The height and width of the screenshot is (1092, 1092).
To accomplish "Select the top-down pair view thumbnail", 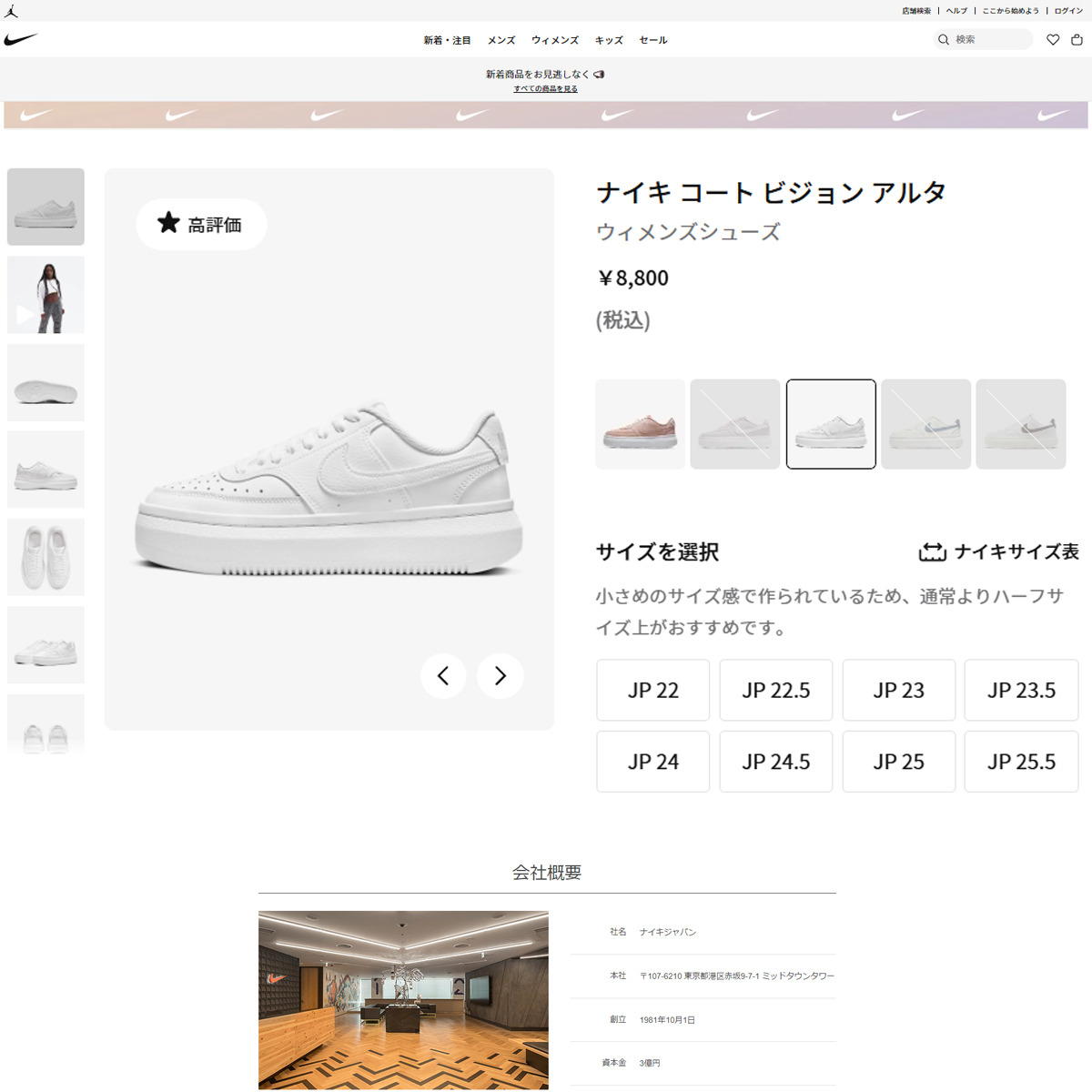I will pos(45,557).
